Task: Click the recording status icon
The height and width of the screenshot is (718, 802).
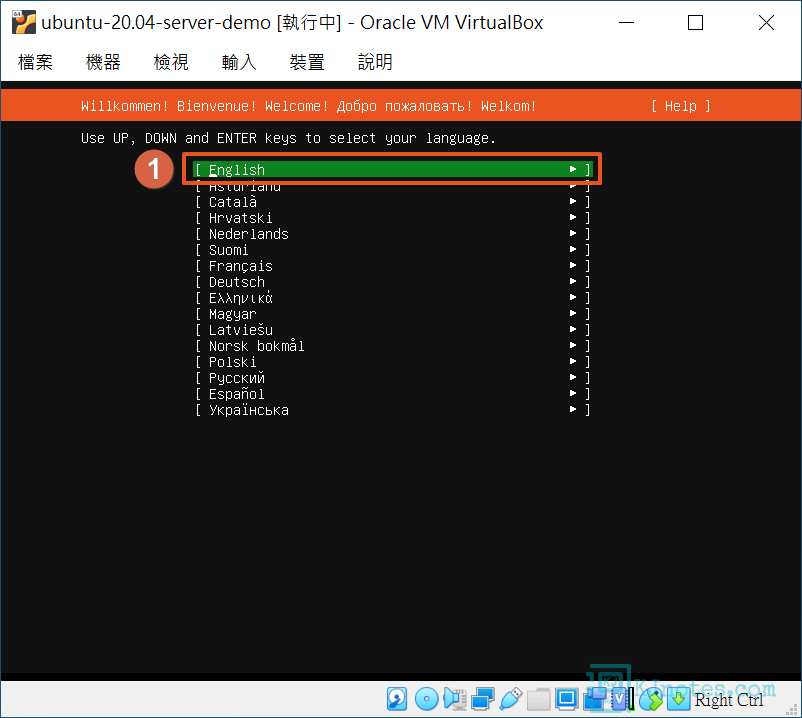Action: tap(594, 699)
